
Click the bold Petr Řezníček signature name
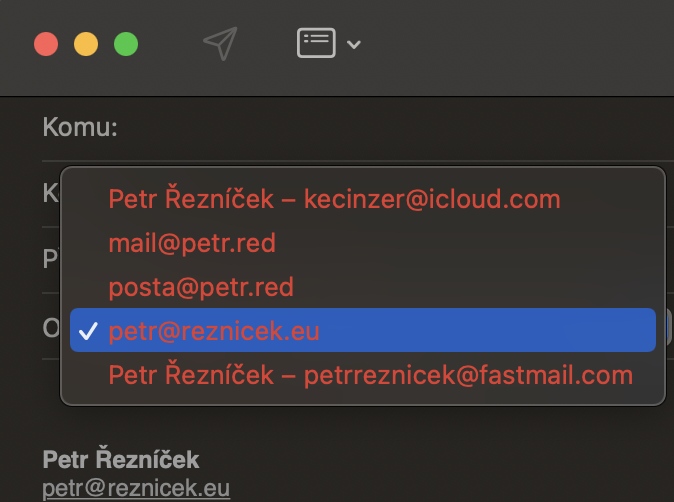point(121,460)
